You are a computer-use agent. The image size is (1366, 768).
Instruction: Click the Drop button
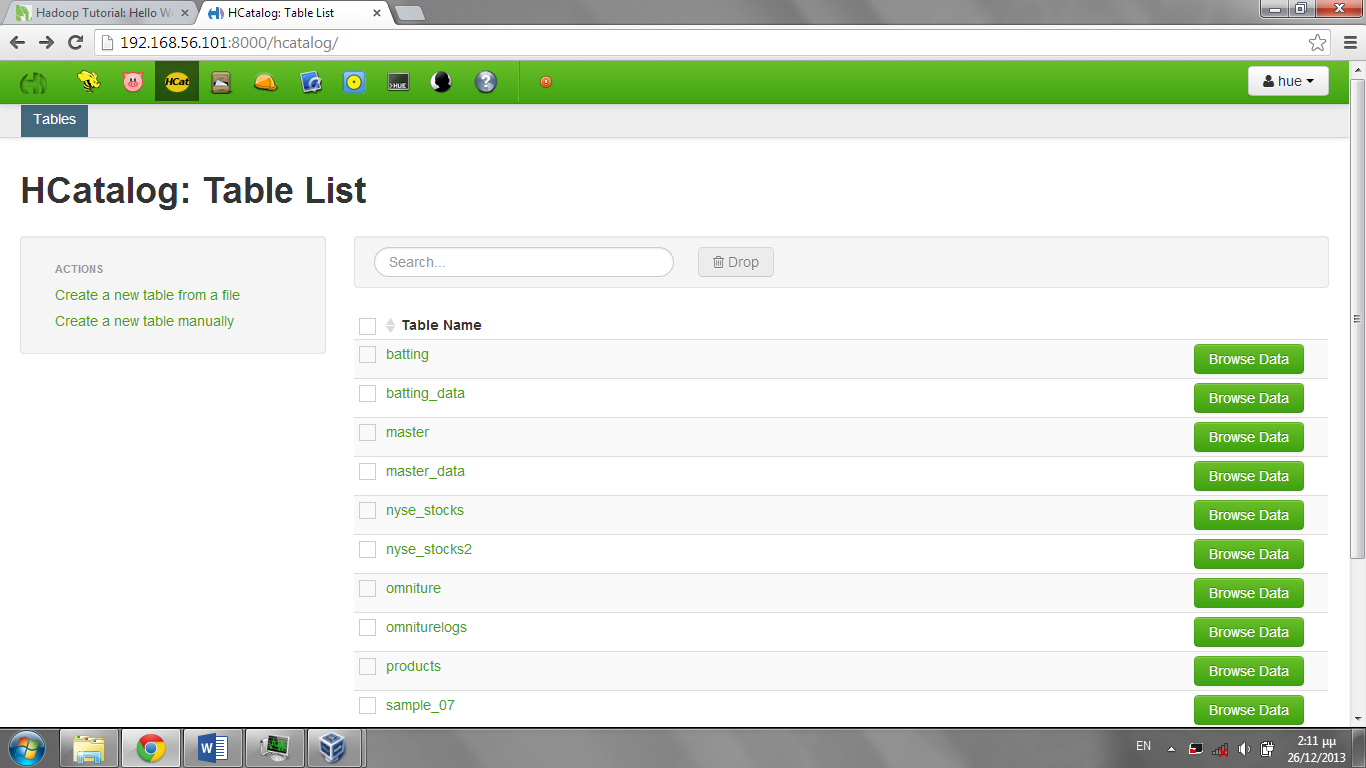pos(736,262)
